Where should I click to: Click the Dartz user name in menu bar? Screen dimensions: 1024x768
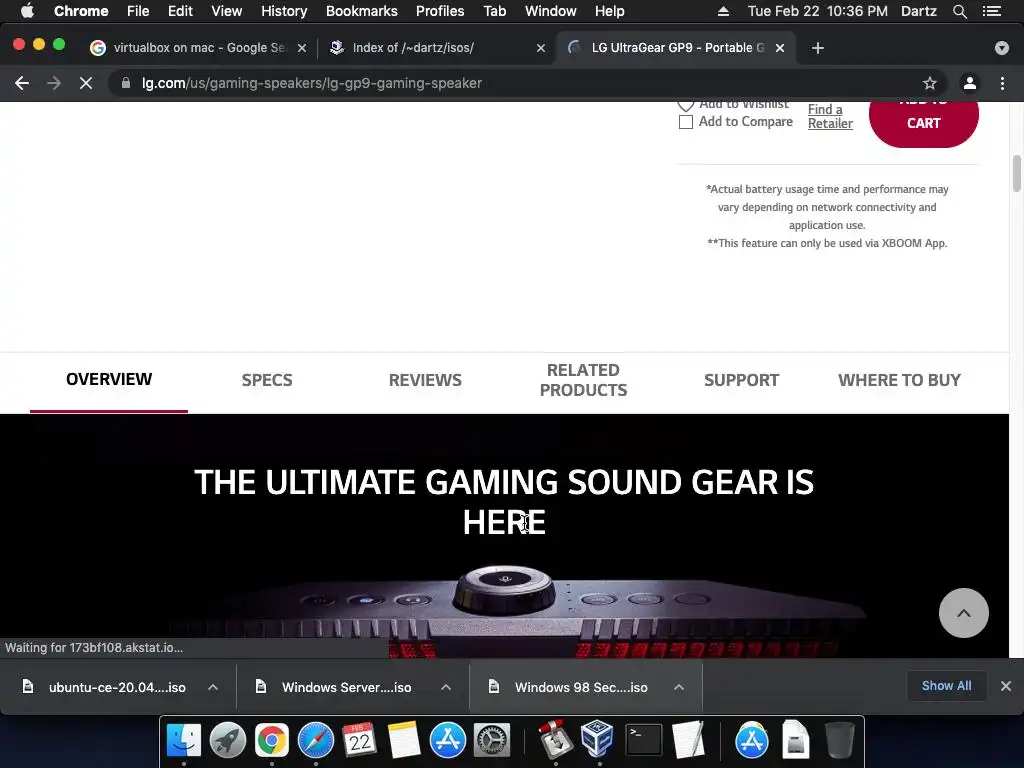click(918, 11)
